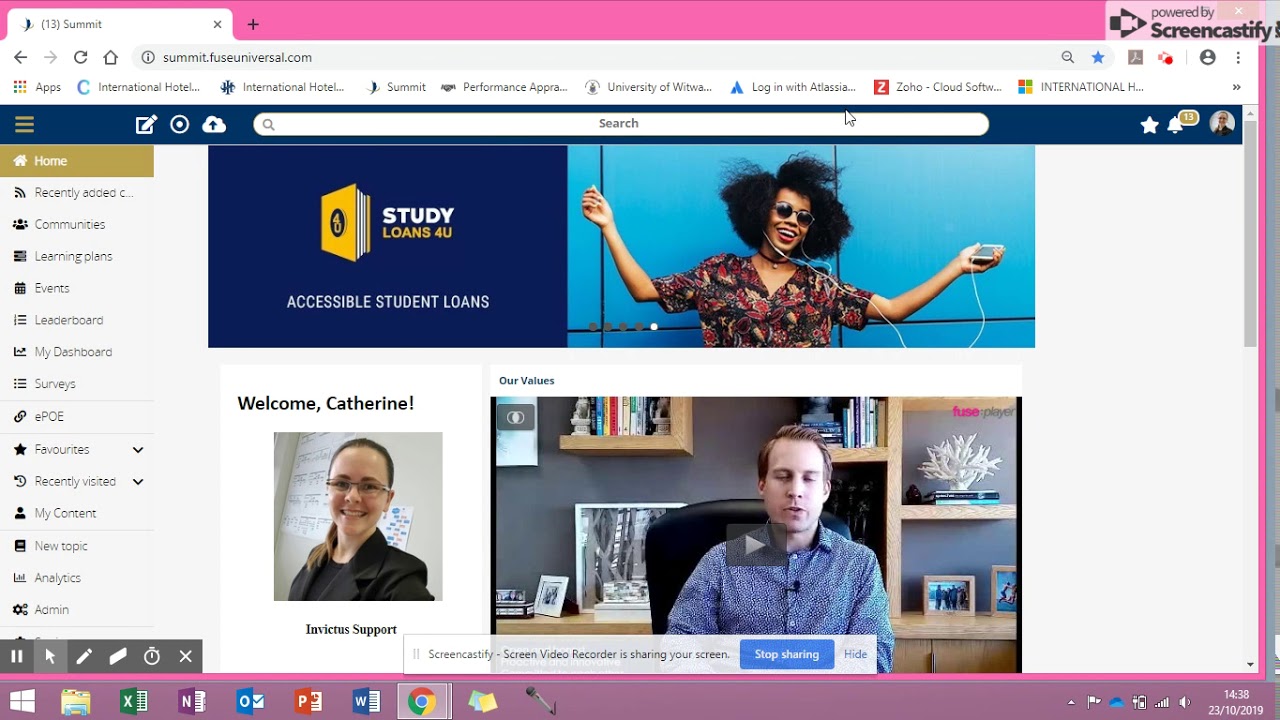Open My Dashboard in sidebar

click(x=77, y=352)
